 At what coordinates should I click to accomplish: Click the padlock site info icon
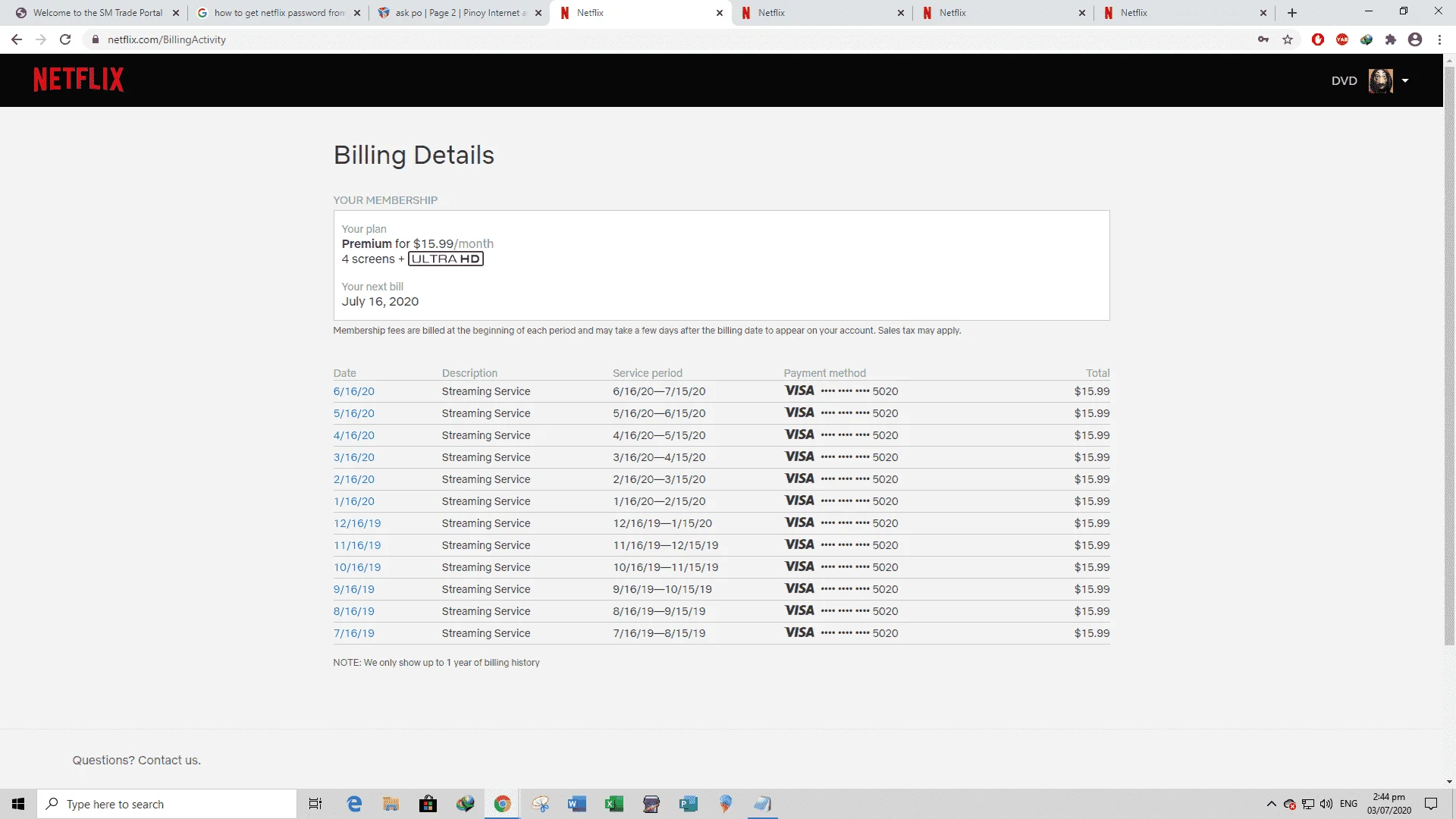[x=95, y=39]
